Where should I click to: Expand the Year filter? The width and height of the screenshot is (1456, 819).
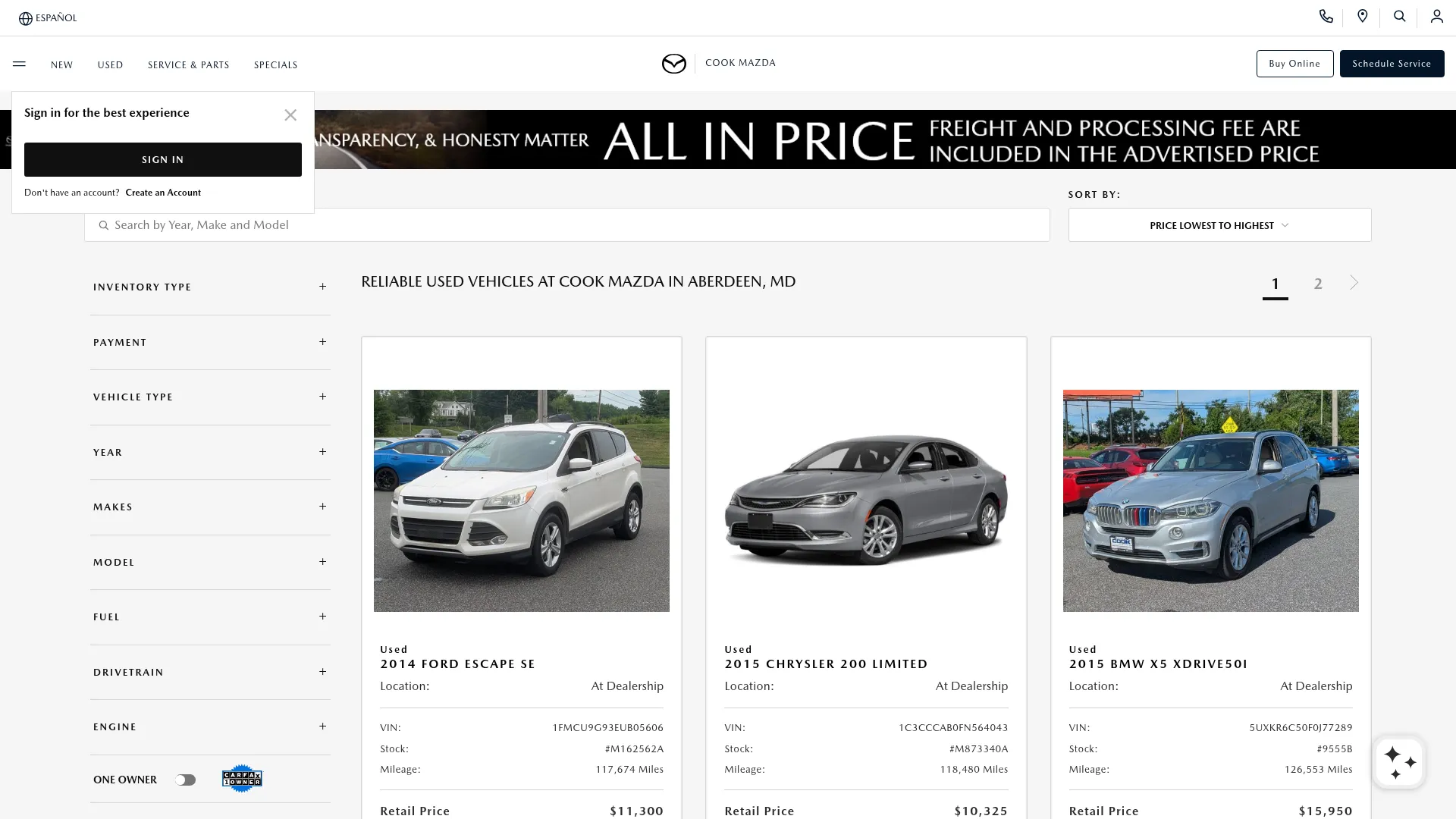[x=210, y=452]
